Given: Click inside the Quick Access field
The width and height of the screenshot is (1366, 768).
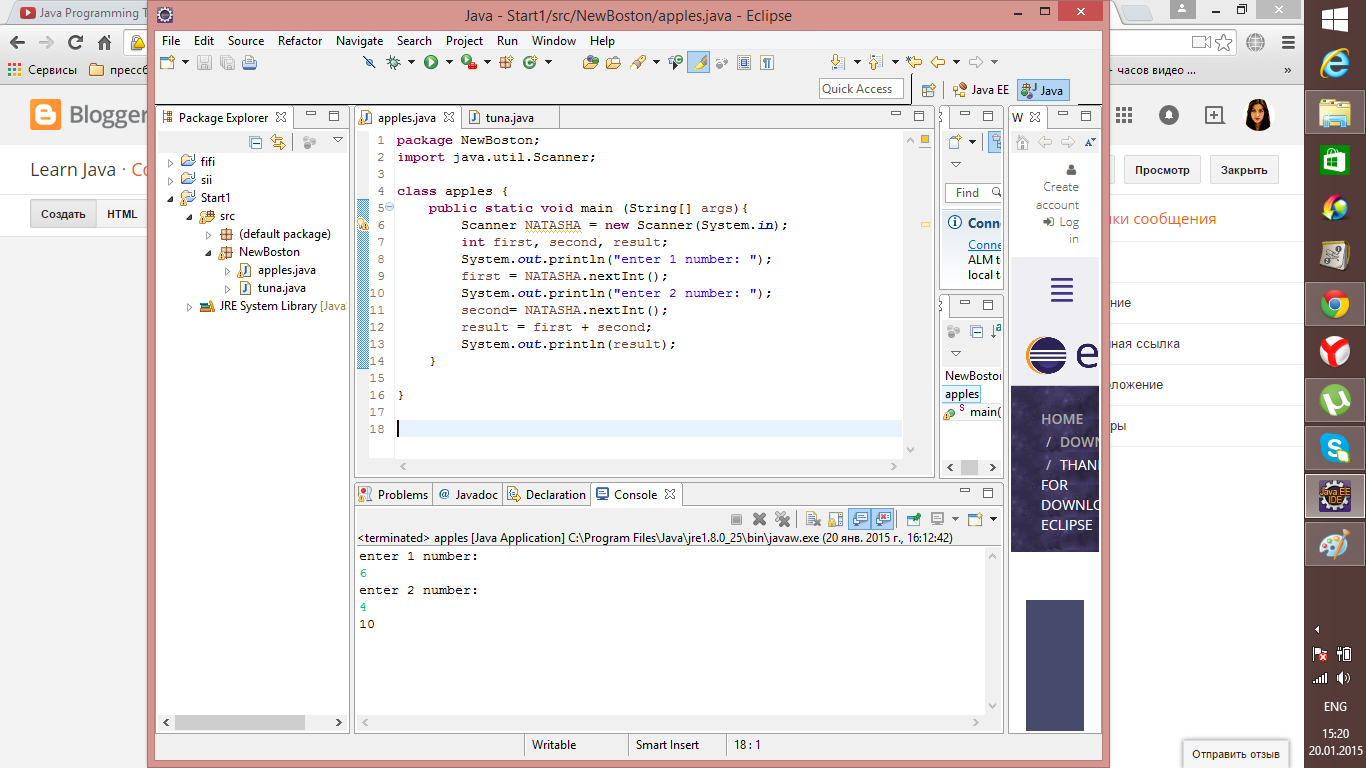Looking at the screenshot, I should 860,88.
